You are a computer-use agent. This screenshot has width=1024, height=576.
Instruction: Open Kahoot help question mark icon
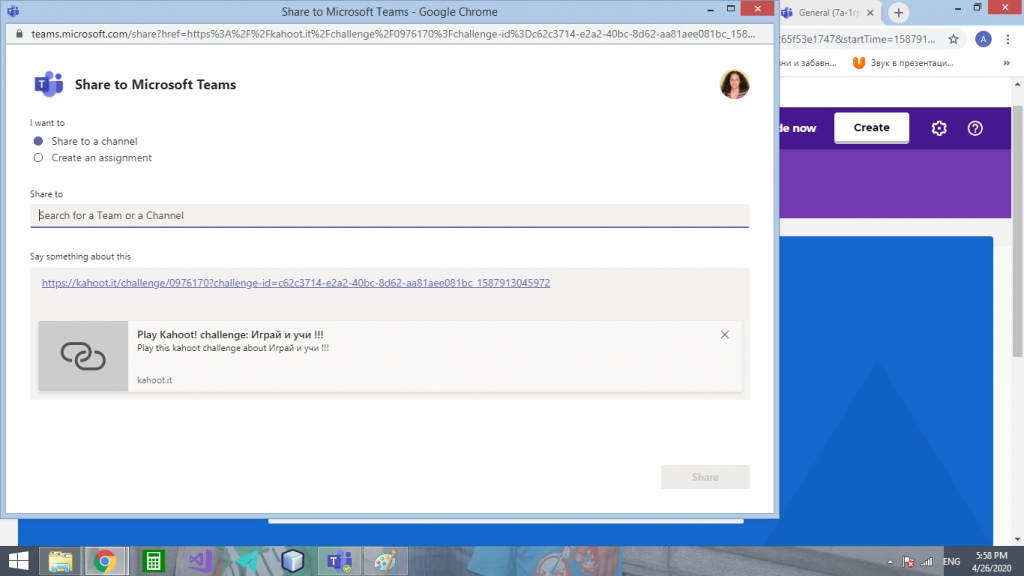tap(975, 128)
